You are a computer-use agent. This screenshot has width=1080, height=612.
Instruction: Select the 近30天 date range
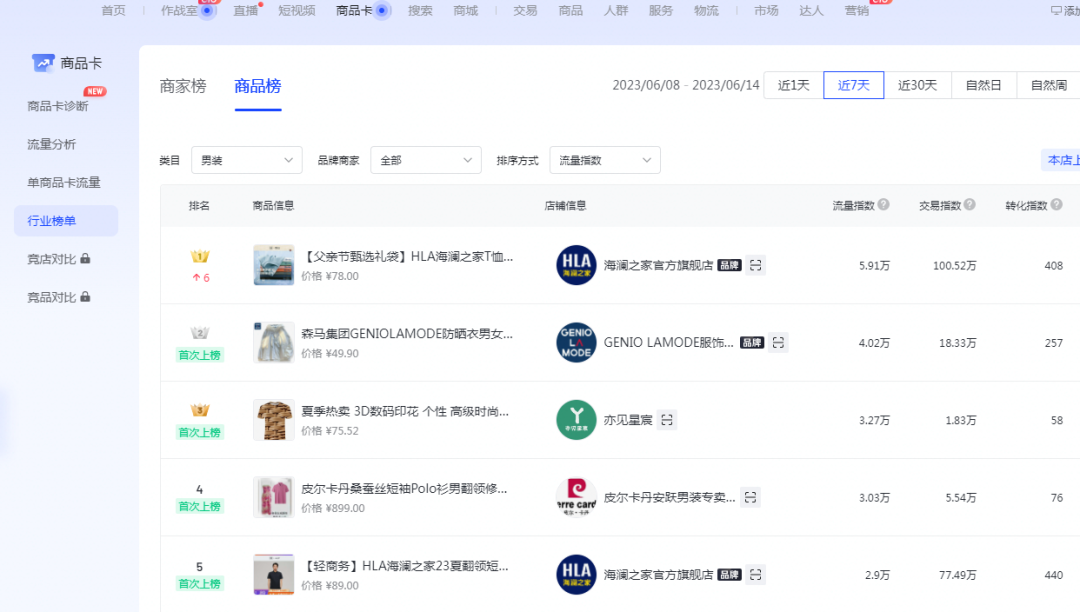pyautogui.click(x=917, y=85)
